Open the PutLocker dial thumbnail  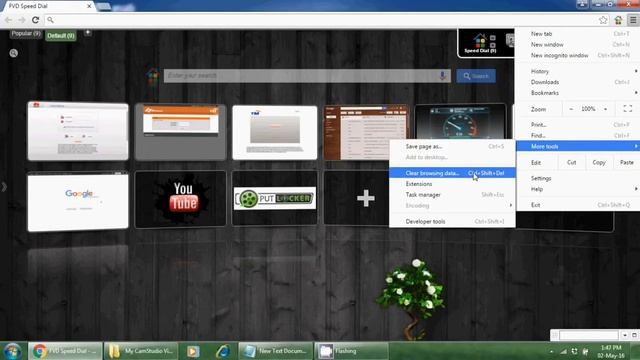275,198
